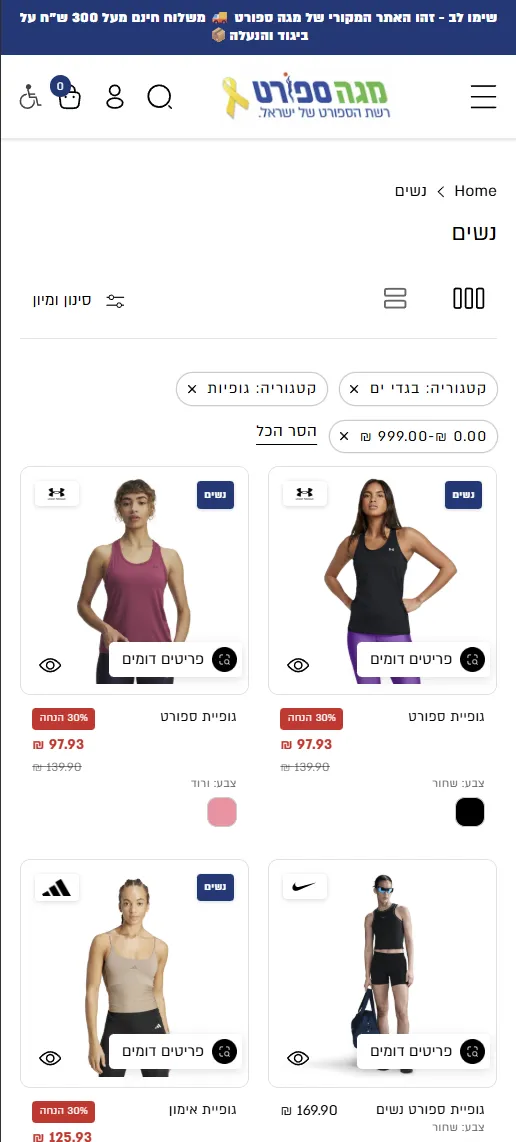The image size is (516, 1142).
Task: Click הסר הכל to clear filters
Action: click(286, 432)
